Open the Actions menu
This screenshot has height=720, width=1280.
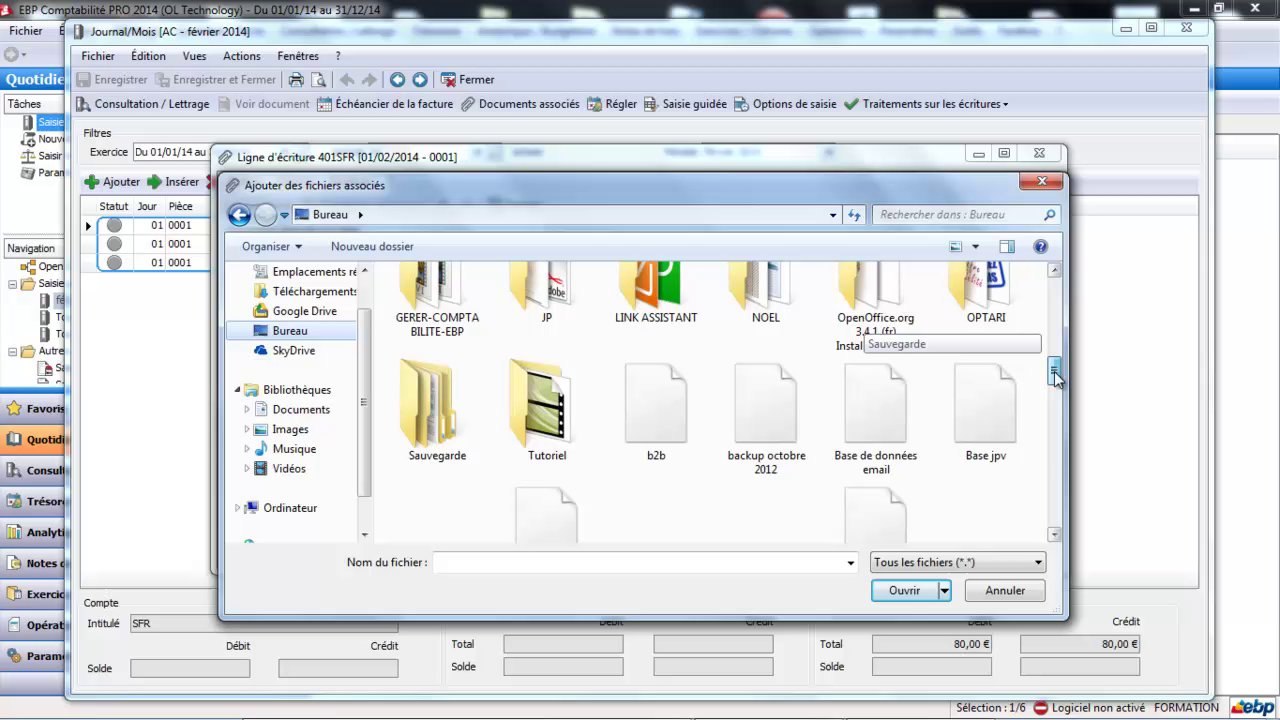click(242, 56)
